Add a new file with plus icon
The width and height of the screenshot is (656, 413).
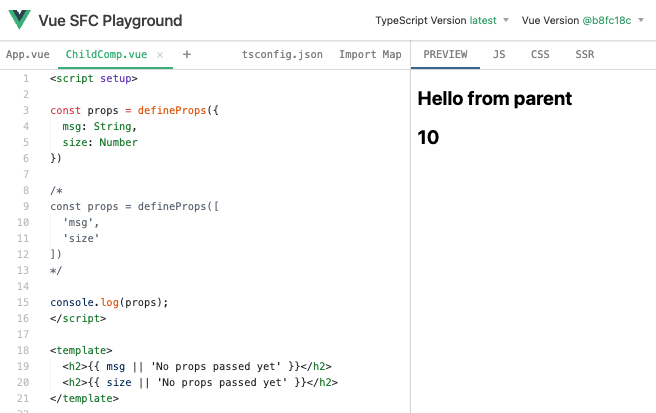(187, 54)
